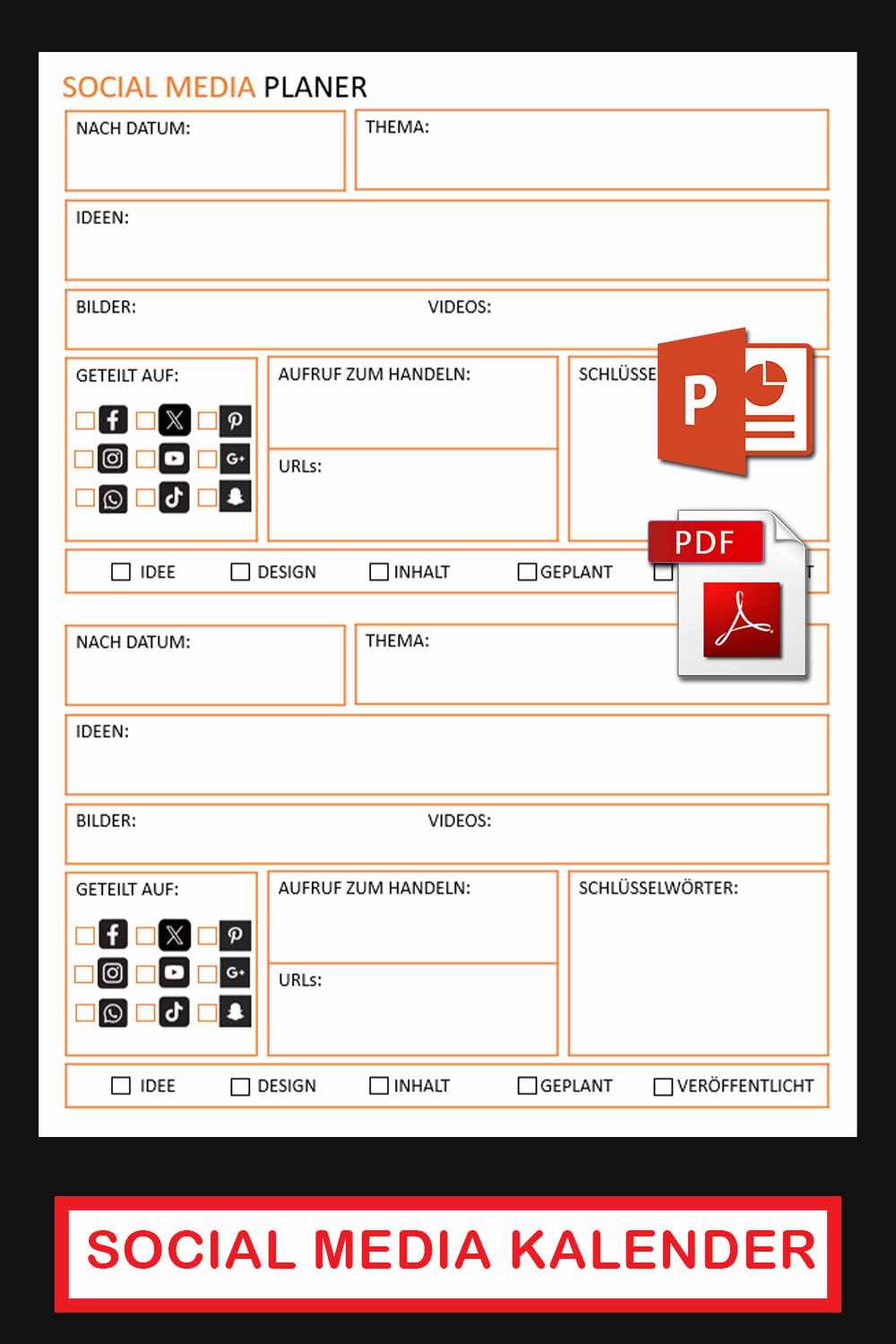The height and width of the screenshot is (1344, 896).
Task: Click the Google+ icon in the bottom planner
Action: 235,973
